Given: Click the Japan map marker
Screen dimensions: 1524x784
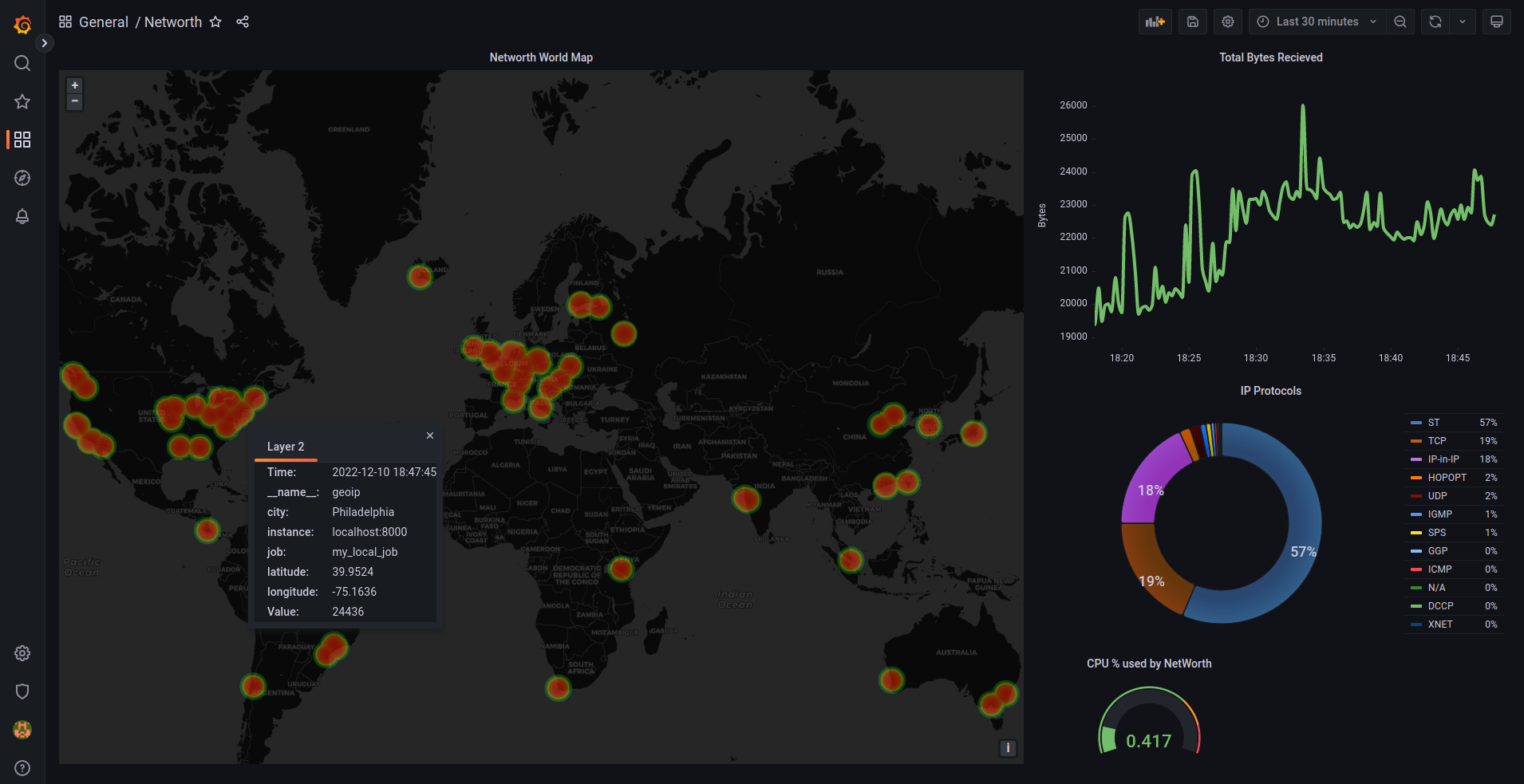Looking at the screenshot, I should coord(973,433).
